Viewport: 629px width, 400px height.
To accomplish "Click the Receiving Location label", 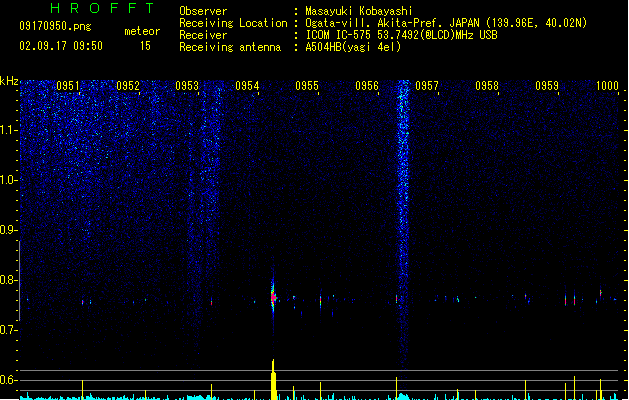I will (x=233, y=23).
